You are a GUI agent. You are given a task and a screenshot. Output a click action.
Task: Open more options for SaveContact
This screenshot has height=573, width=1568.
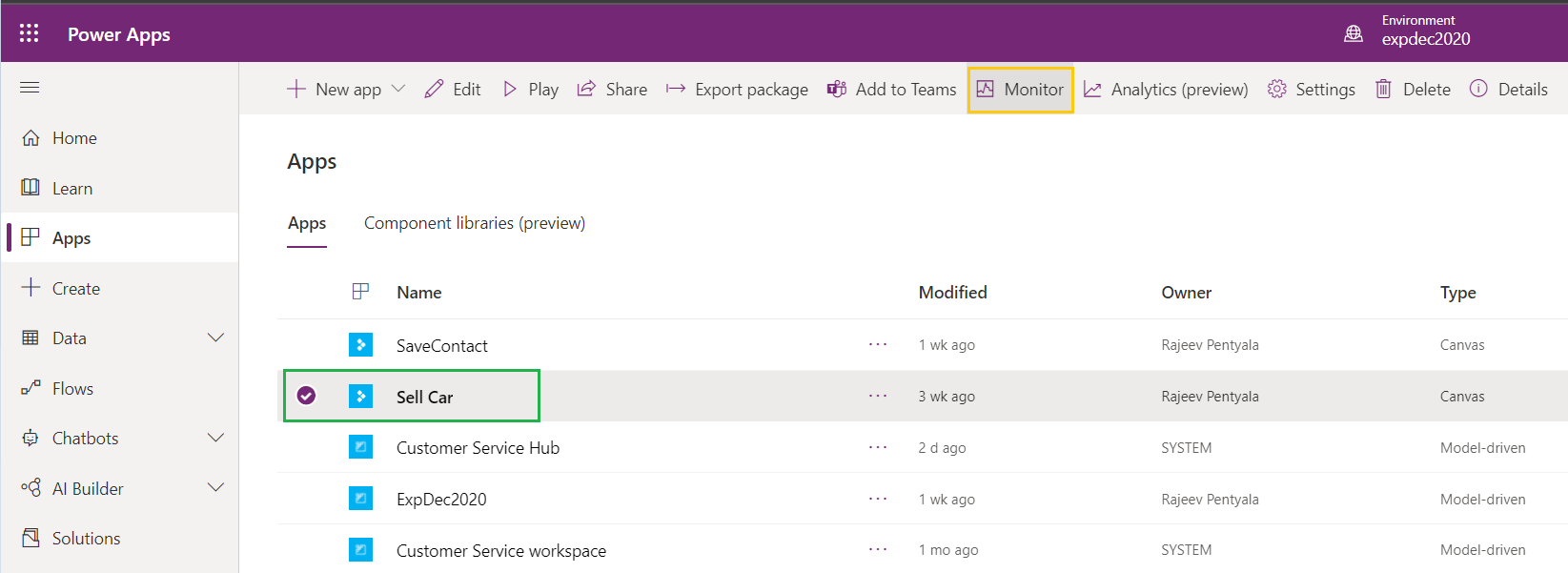coord(878,344)
